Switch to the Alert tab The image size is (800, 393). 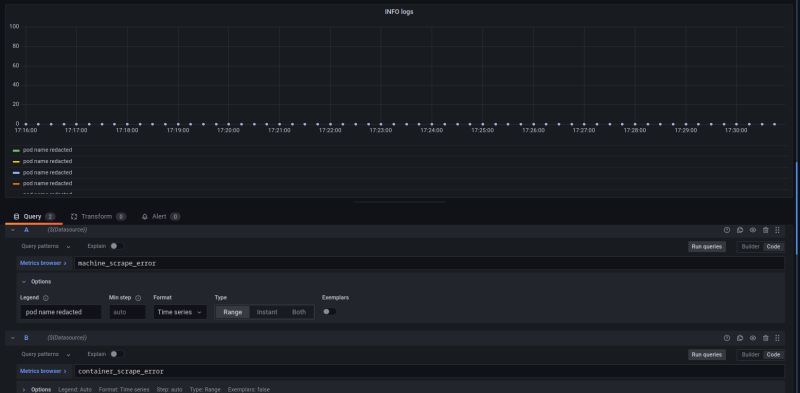(x=161, y=216)
